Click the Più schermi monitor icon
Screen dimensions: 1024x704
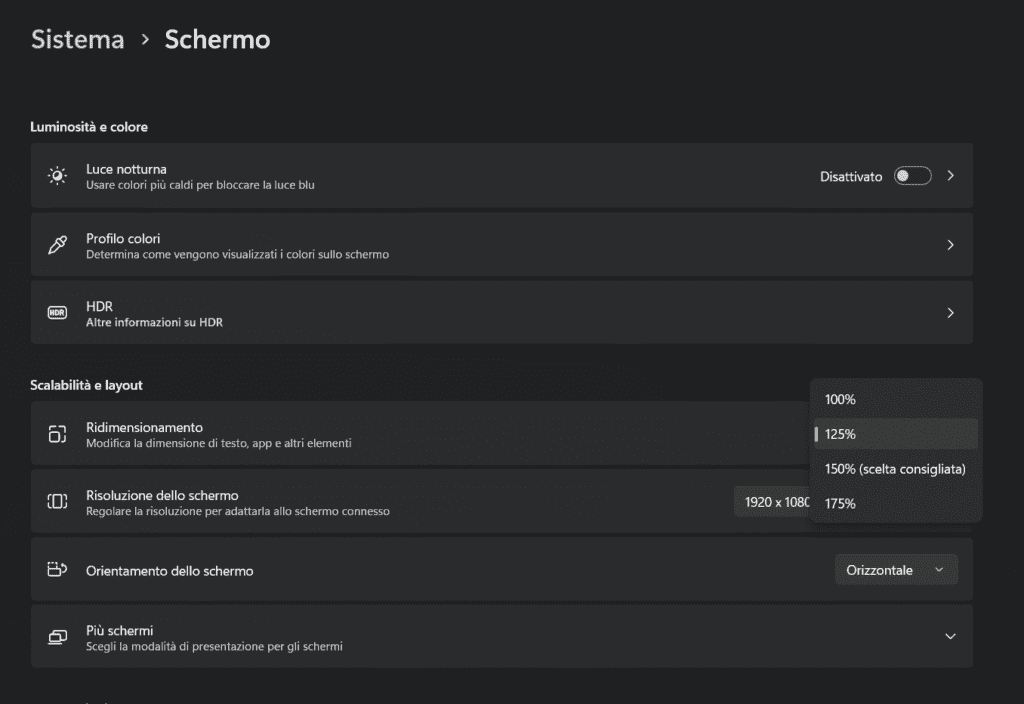point(57,637)
